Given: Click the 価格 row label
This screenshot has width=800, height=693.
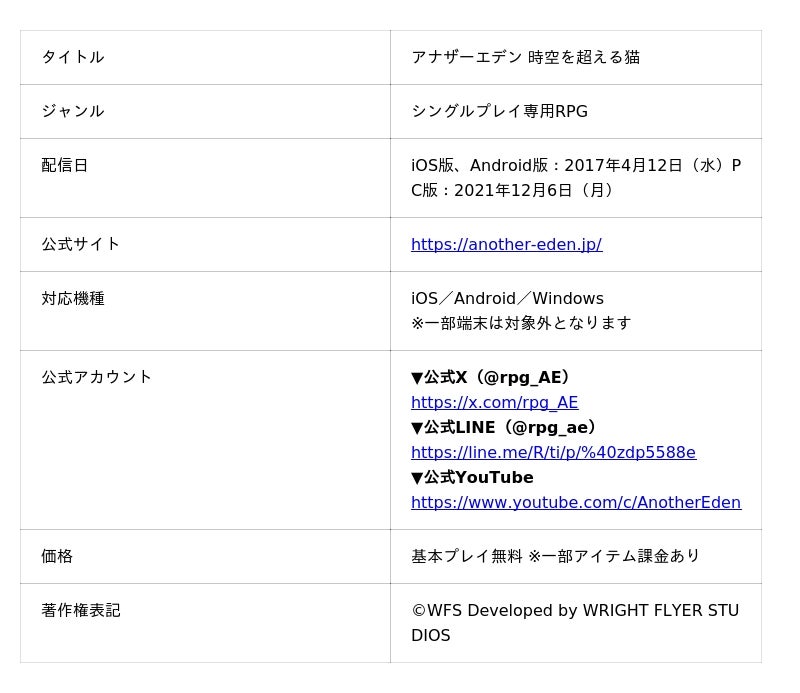Looking at the screenshot, I should pos(57,556).
